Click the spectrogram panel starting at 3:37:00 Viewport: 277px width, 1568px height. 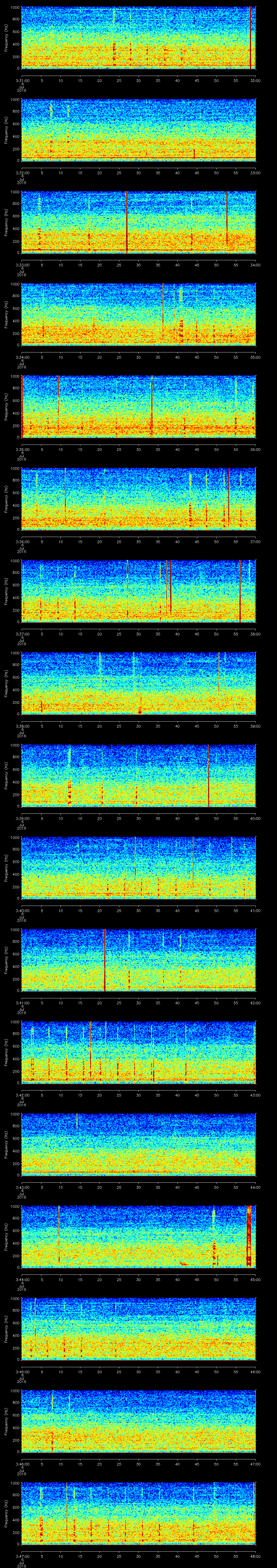pyautogui.click(x=139, y=590)
